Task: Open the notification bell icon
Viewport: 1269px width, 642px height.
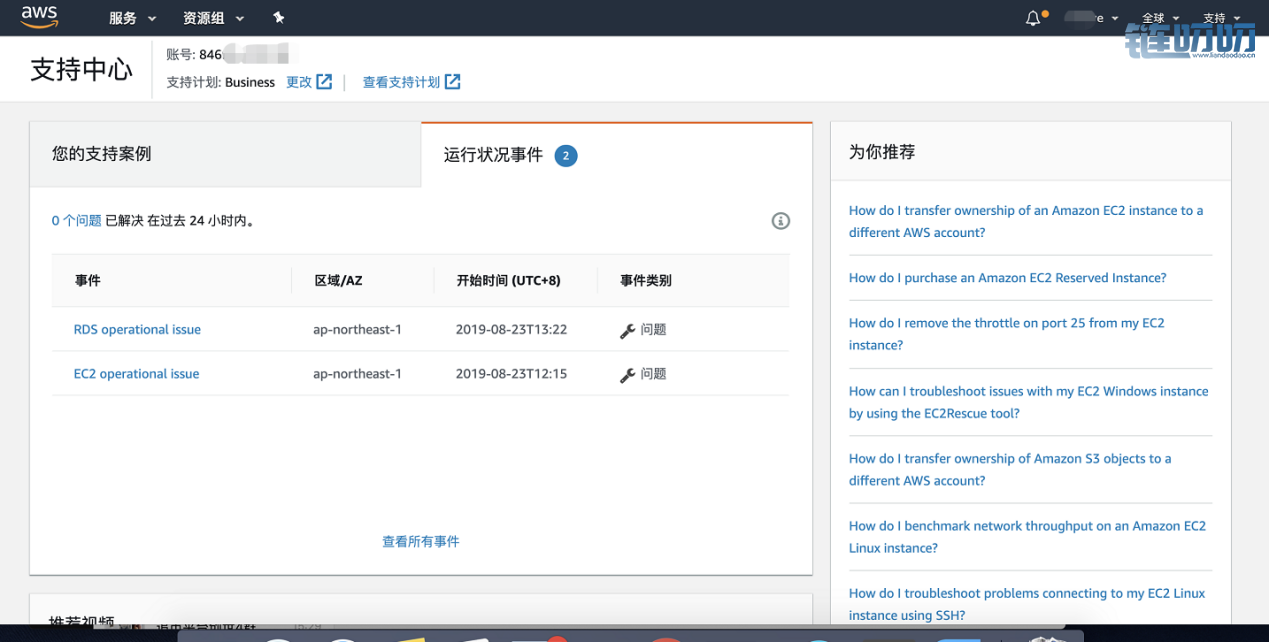Action: click(x=1034, y=18)
